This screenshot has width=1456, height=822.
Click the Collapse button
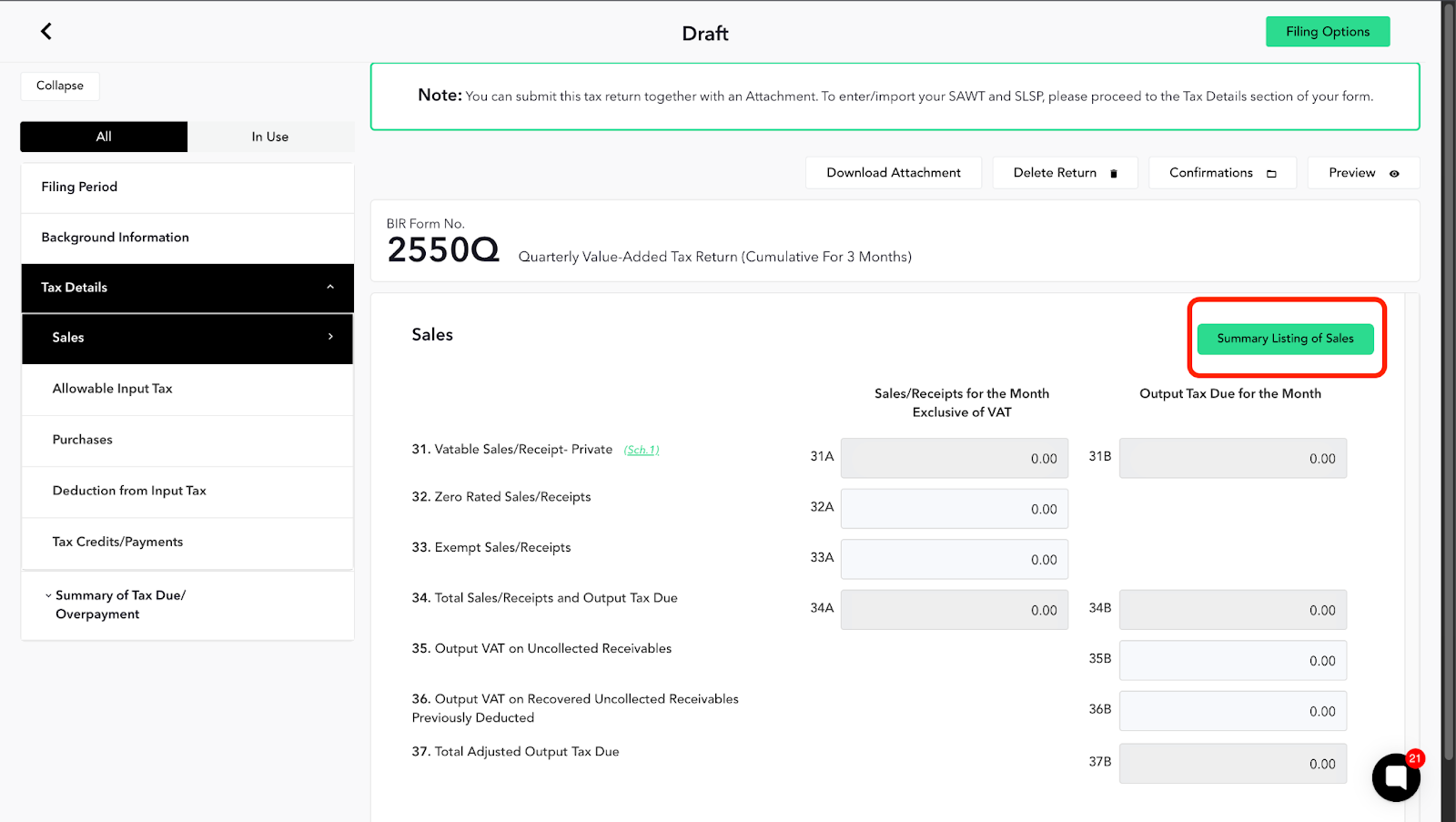coord(60,86)
